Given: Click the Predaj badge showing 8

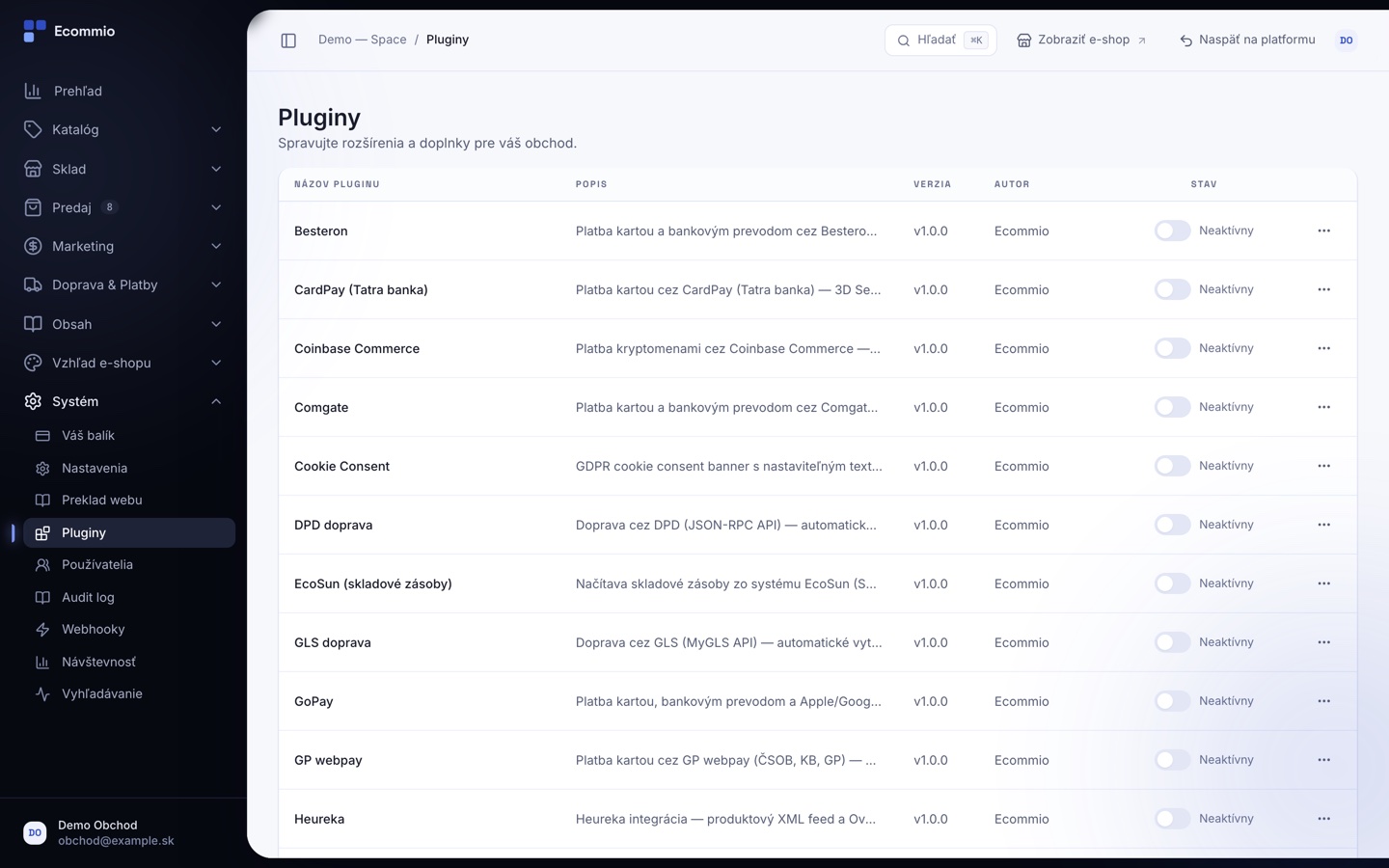Looking at the screenshot, I should click(109, 207).
